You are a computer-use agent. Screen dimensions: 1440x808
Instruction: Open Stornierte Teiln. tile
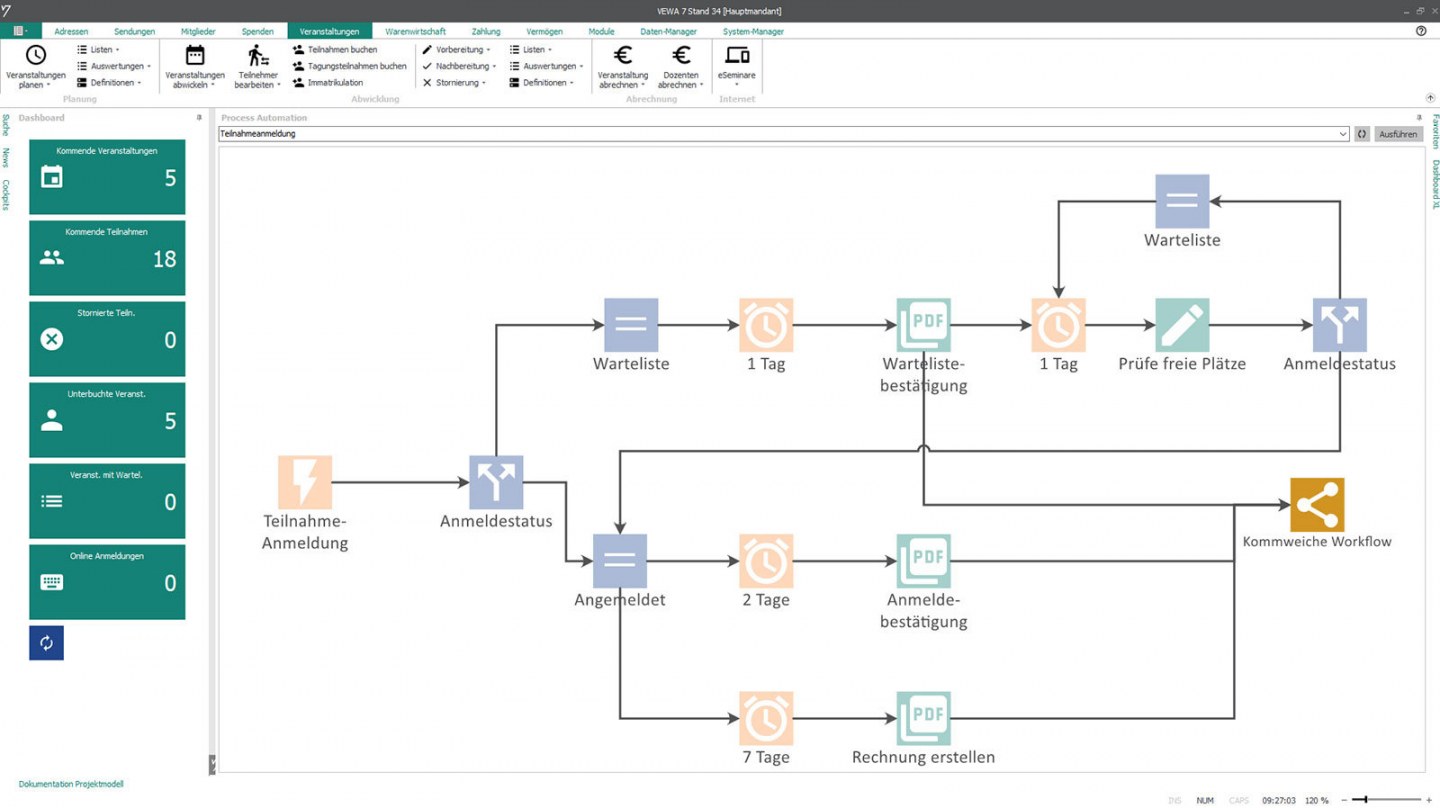(107, 339)
